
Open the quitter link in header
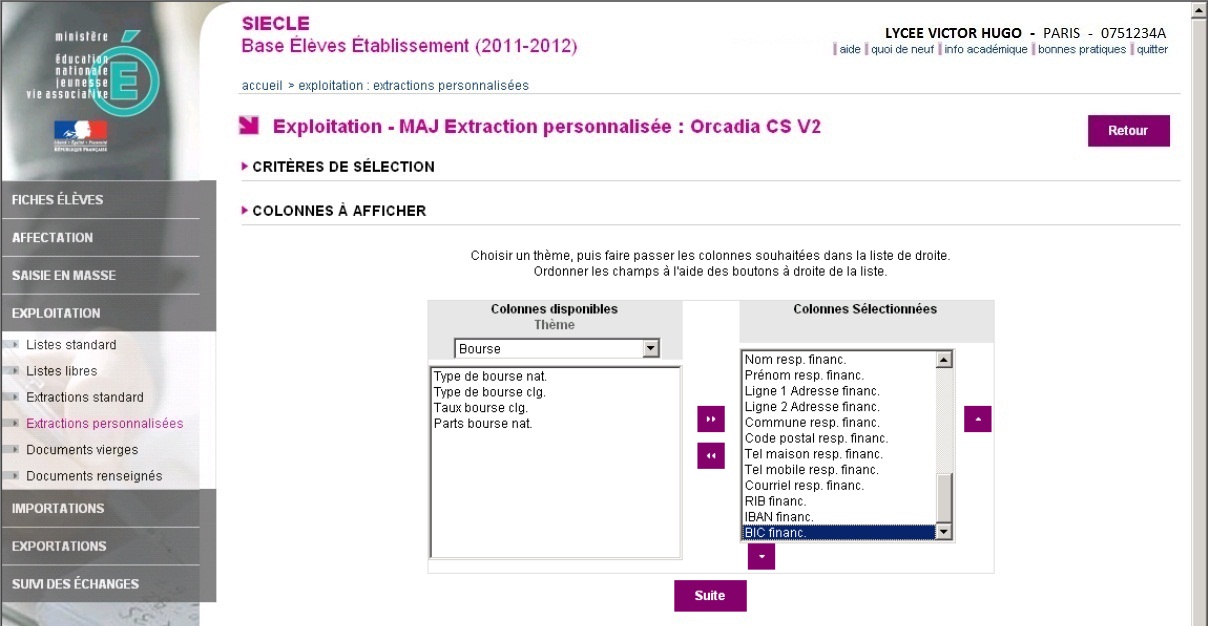1152,49
